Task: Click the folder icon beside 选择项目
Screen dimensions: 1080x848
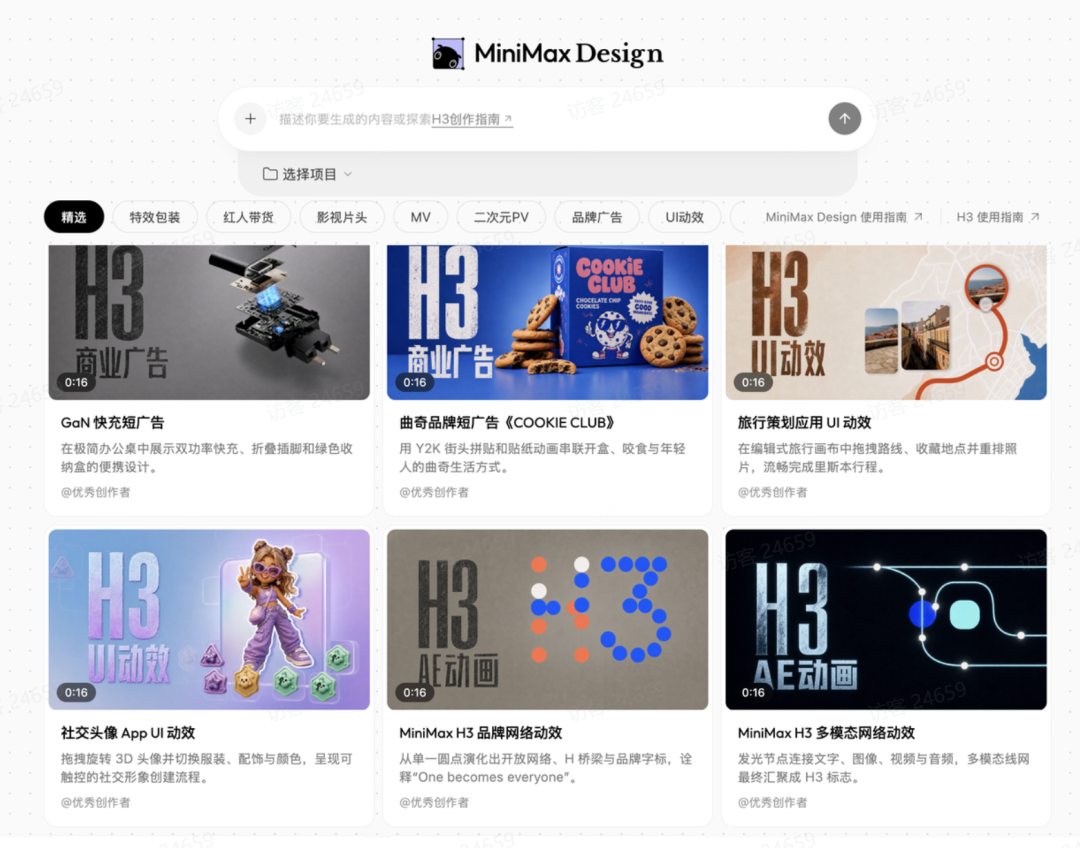Action: tap(270, 174)
